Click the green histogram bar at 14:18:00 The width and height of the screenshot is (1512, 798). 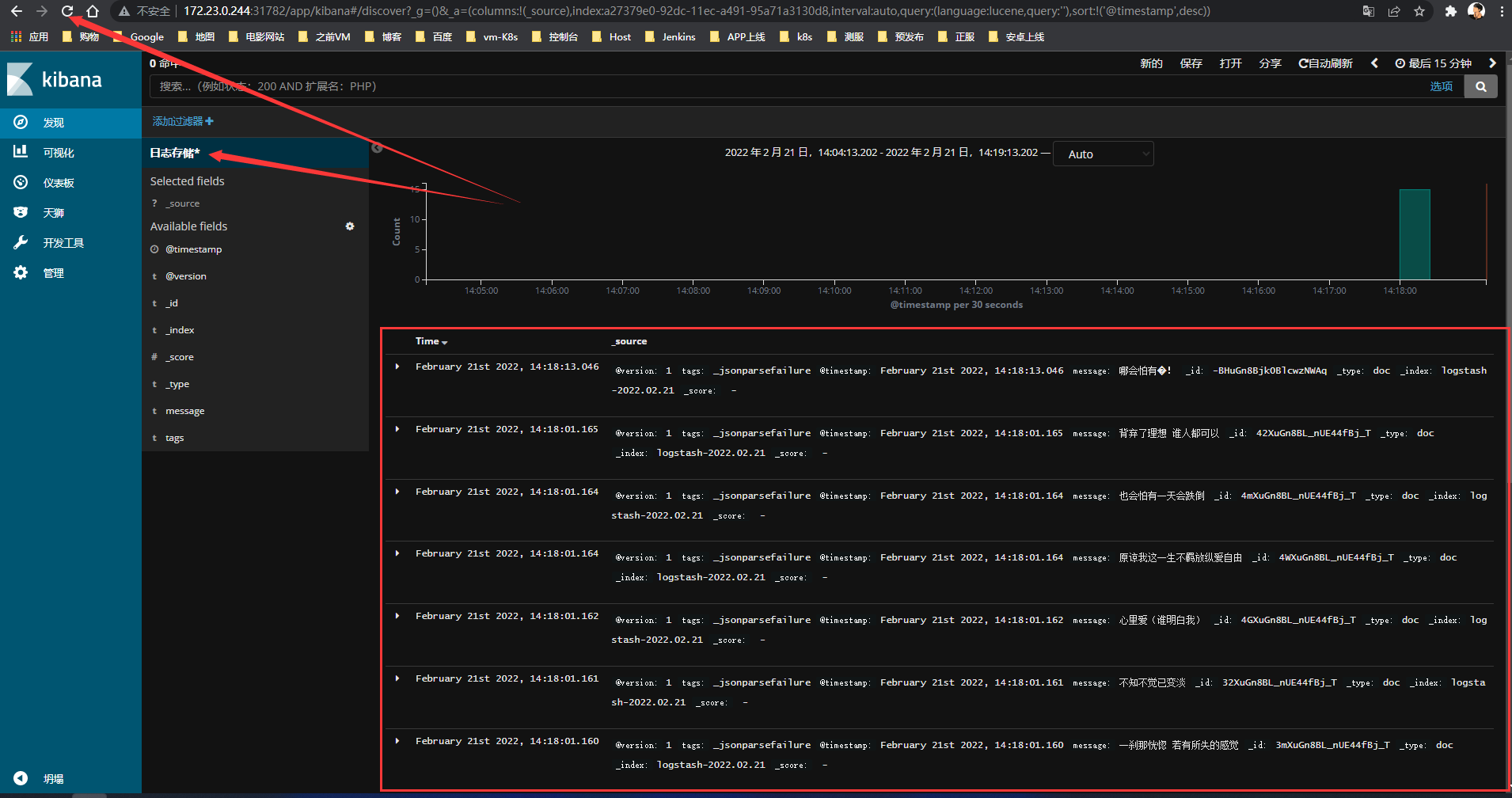pyautogui.click(x=1415, y=234)
